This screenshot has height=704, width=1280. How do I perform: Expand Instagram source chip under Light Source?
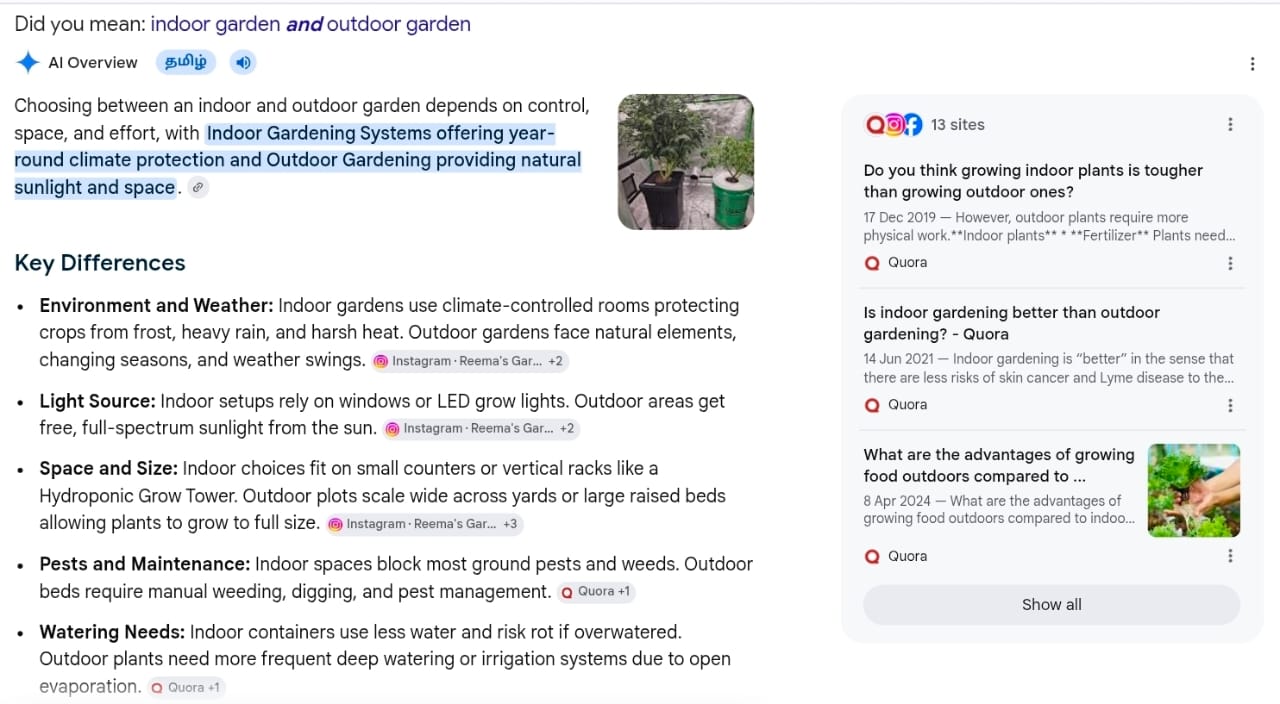pyautogui.click(x=481, y=429)
